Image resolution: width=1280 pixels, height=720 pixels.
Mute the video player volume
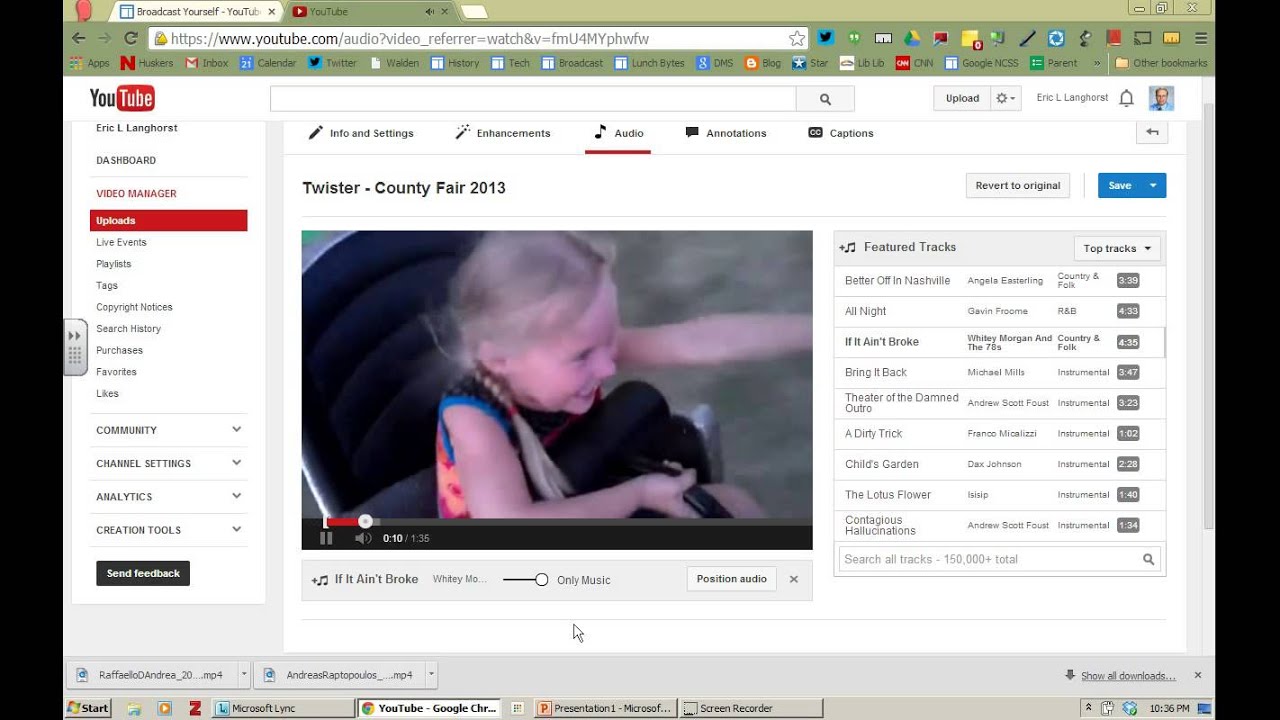[x=363, y=538]
